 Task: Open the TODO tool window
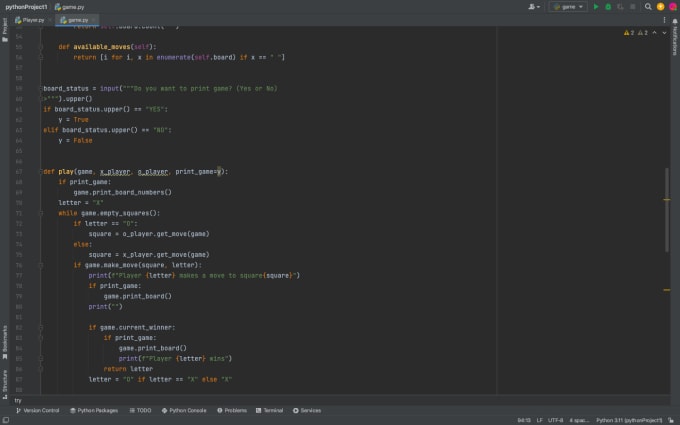pyautogui.click(x=140, y=410)
